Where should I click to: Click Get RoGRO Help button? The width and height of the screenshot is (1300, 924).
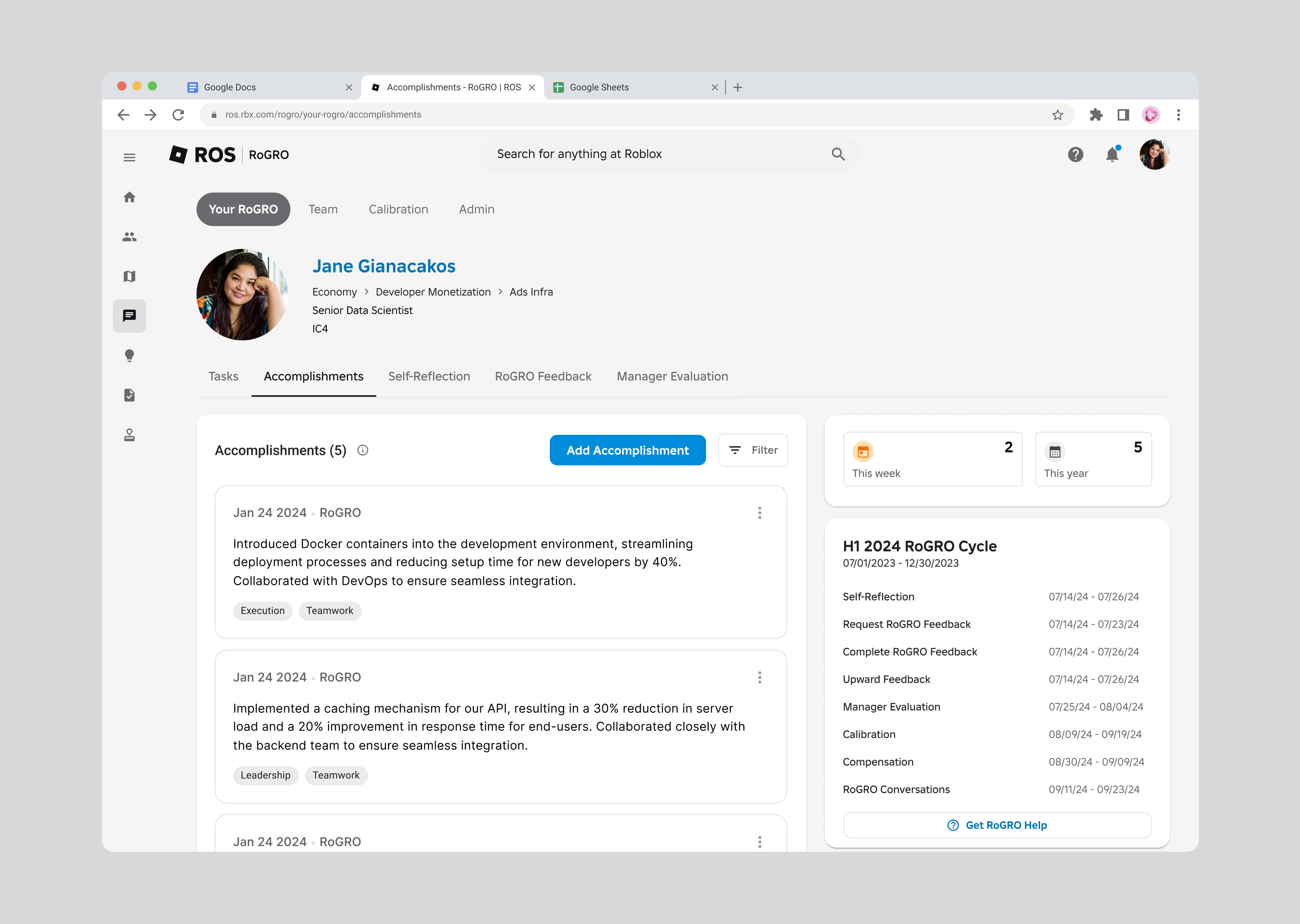click(997, 825)
